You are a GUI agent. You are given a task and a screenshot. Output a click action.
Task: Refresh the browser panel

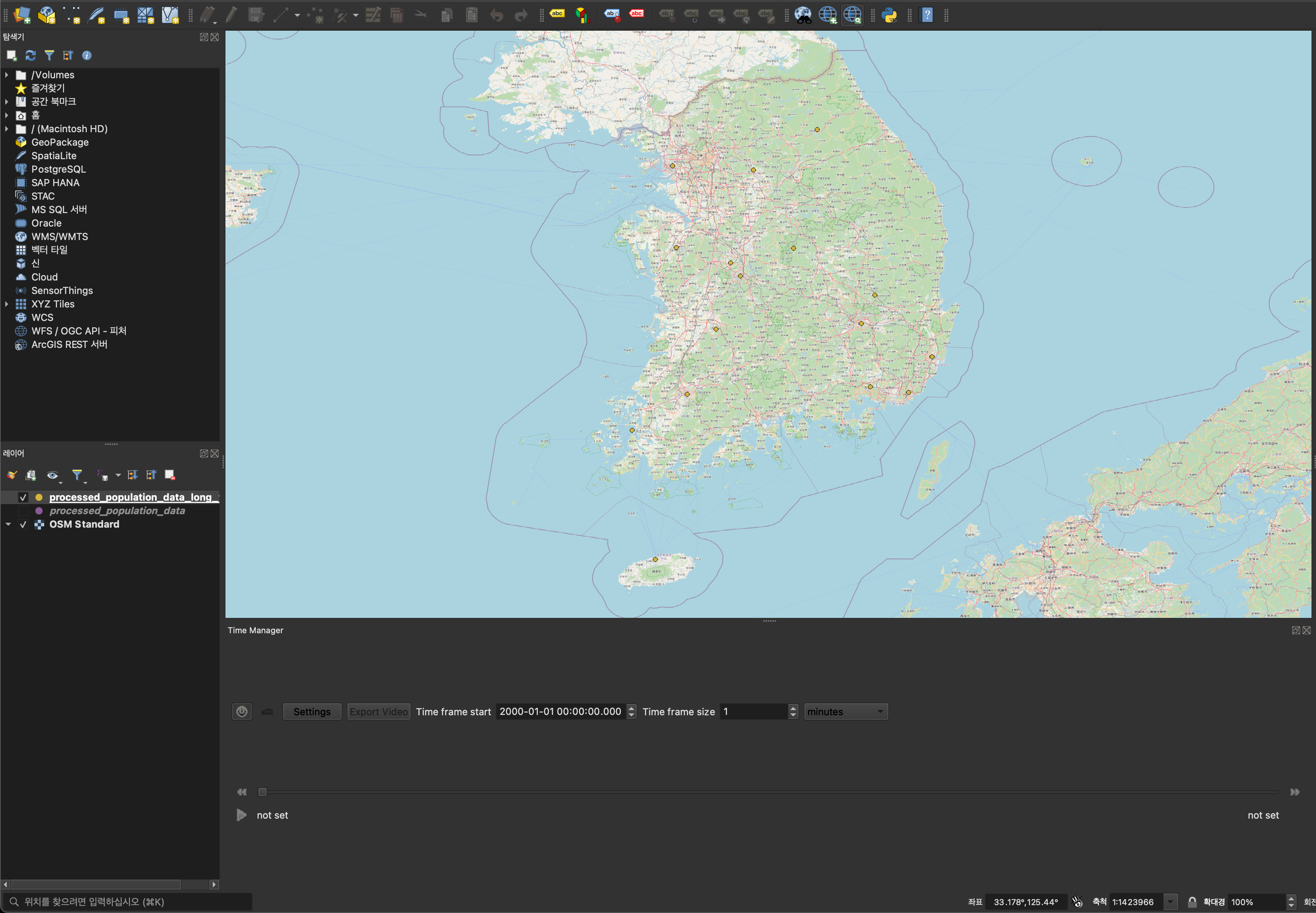coord(30,55)
